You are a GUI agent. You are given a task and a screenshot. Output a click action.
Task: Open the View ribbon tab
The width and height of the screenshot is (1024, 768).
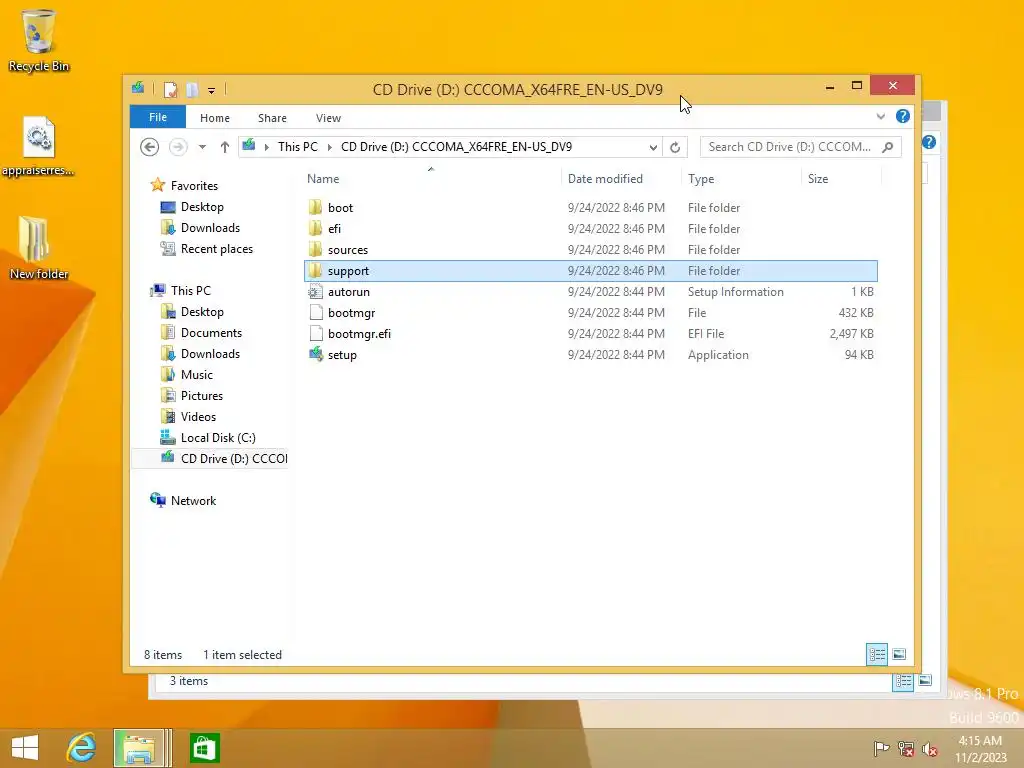coord(328,118)
